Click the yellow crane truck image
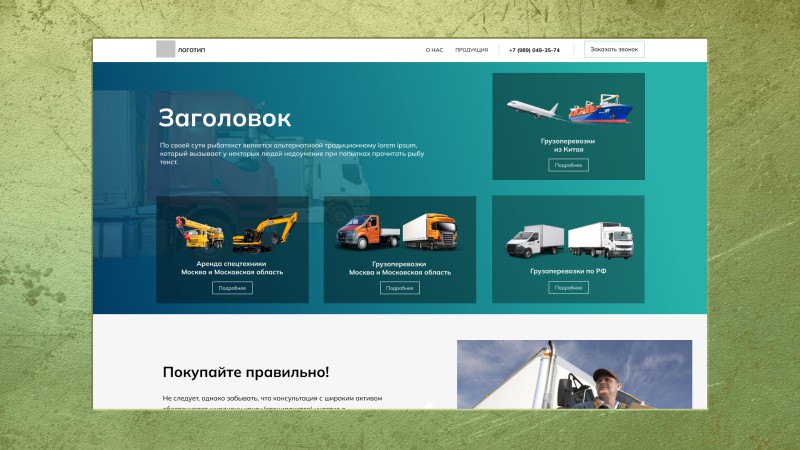 [199, 233]
